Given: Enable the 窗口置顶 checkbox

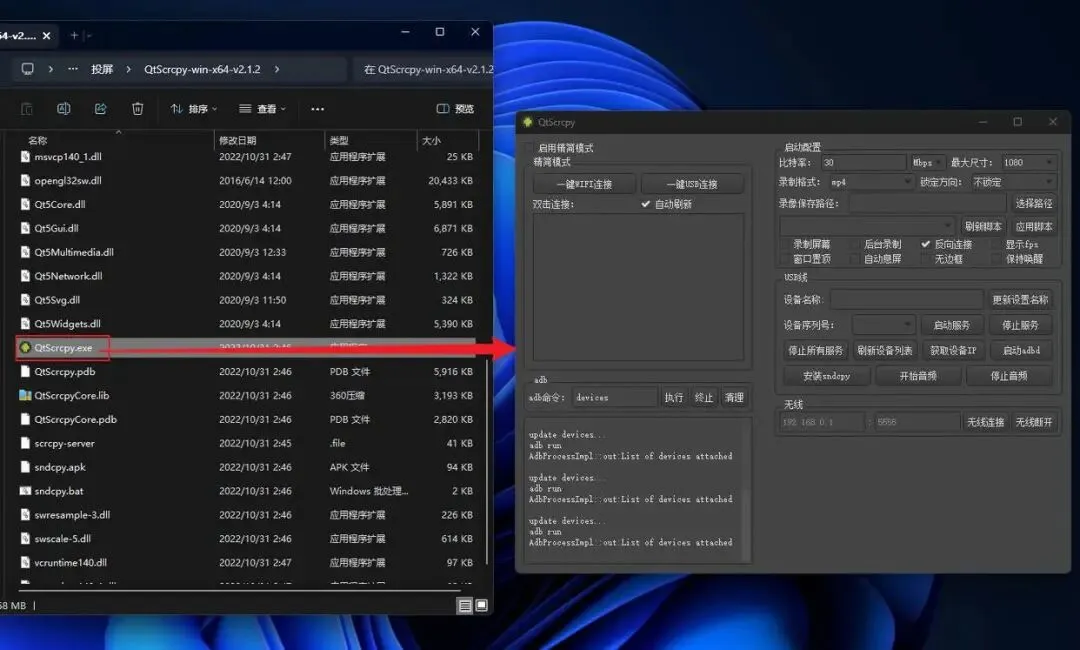Looking at the screenshot, I should pos(785,259).
